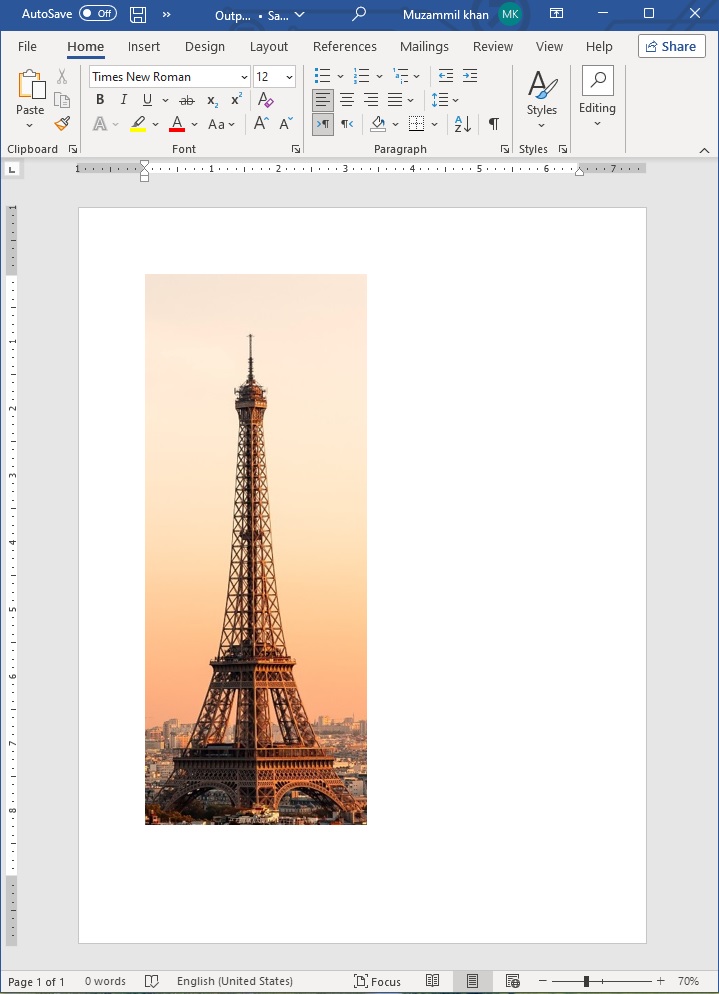Save the document using the floppy disk icon

138,15
